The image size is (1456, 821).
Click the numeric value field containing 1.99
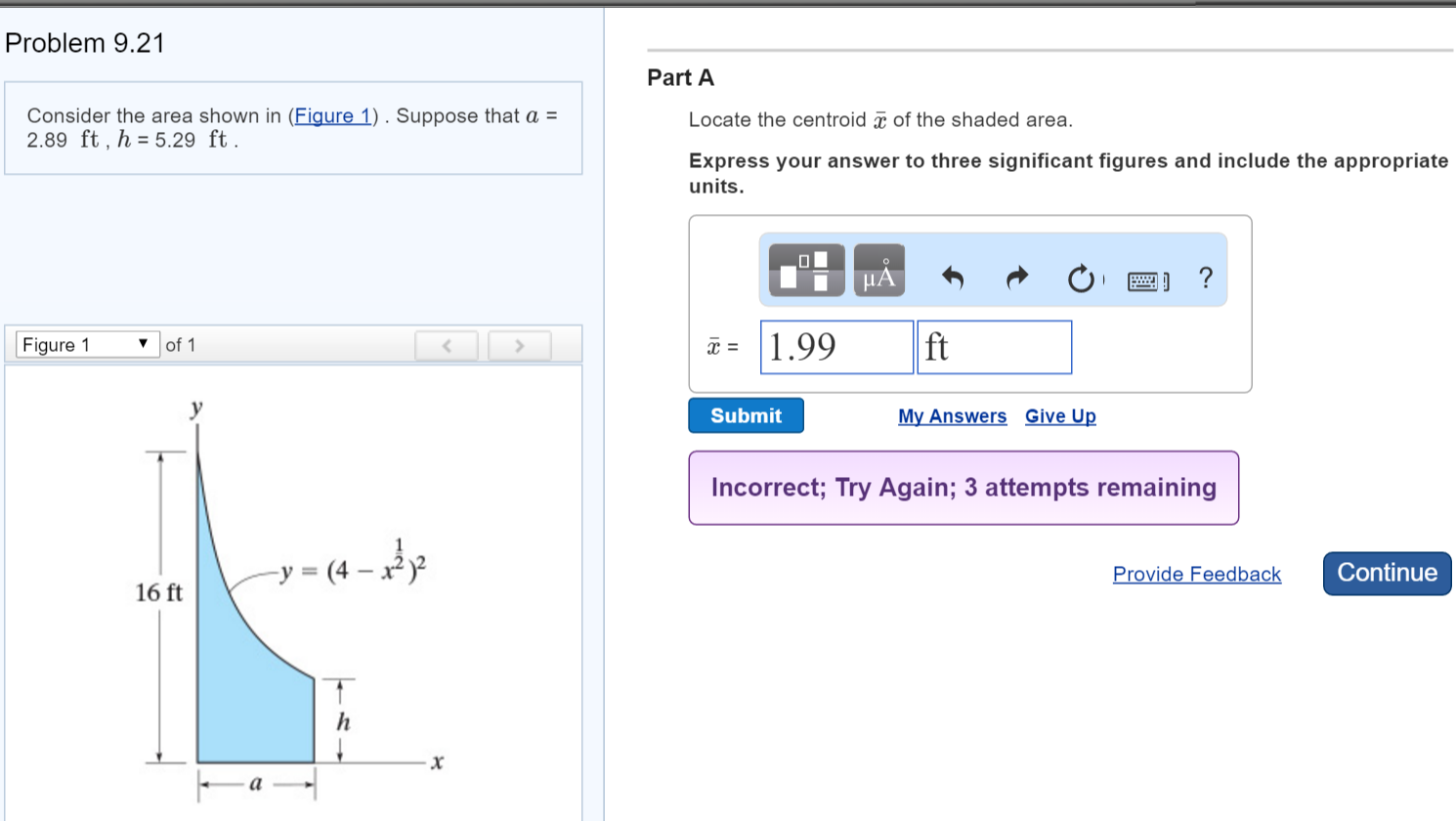837,347
